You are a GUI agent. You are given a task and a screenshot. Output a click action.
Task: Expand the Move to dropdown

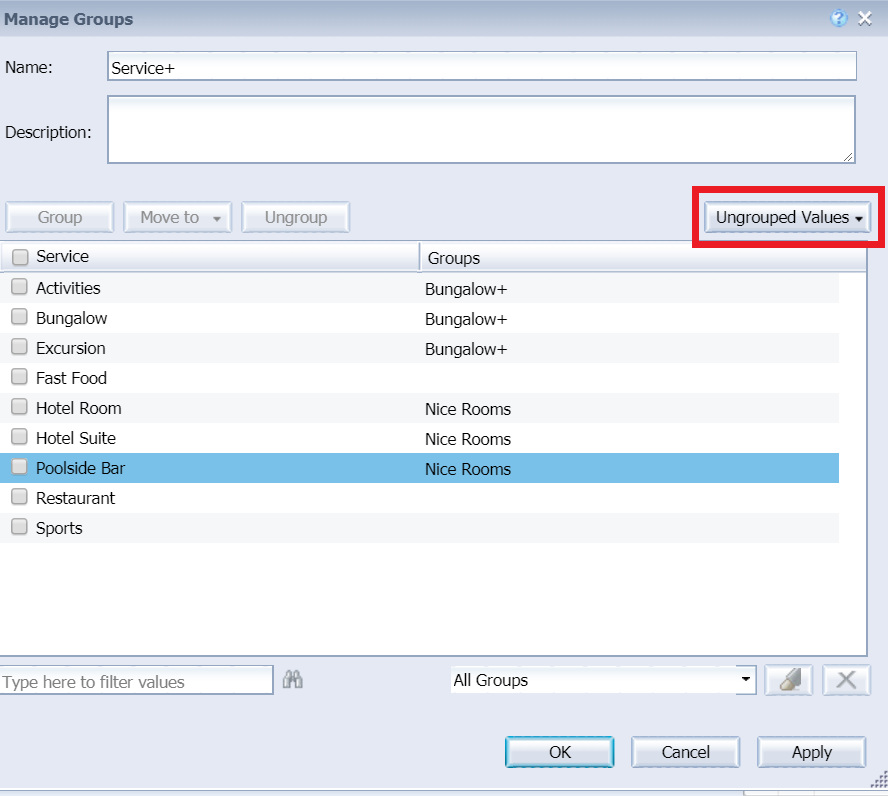coord(177,217)
